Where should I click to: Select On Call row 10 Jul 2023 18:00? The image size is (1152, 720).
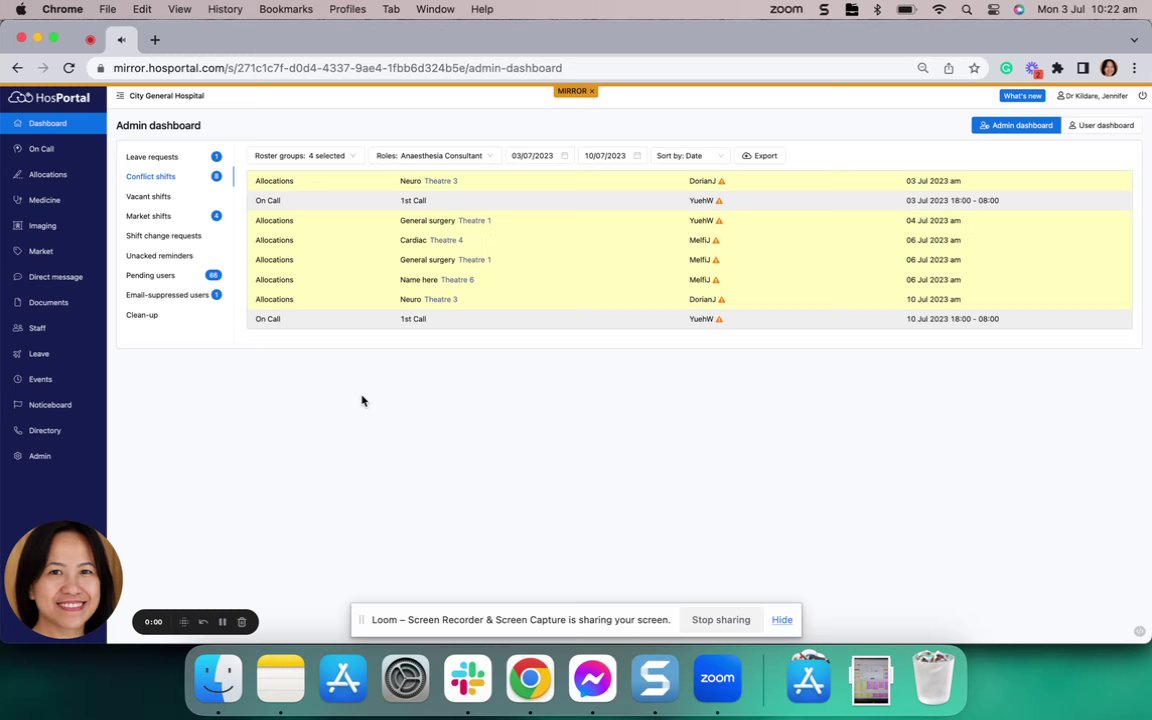pyautogui.click(x=689, y=319)
